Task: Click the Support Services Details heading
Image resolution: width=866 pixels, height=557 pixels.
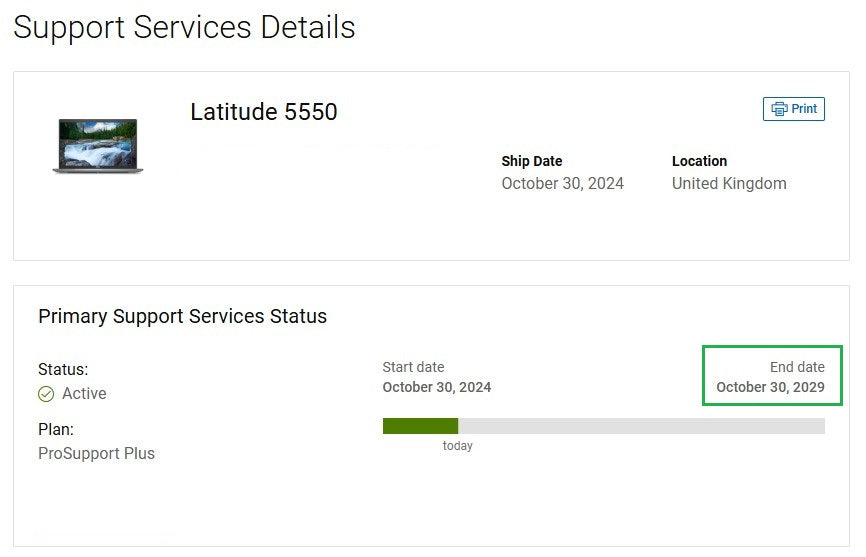Action: tap(184, 27)
